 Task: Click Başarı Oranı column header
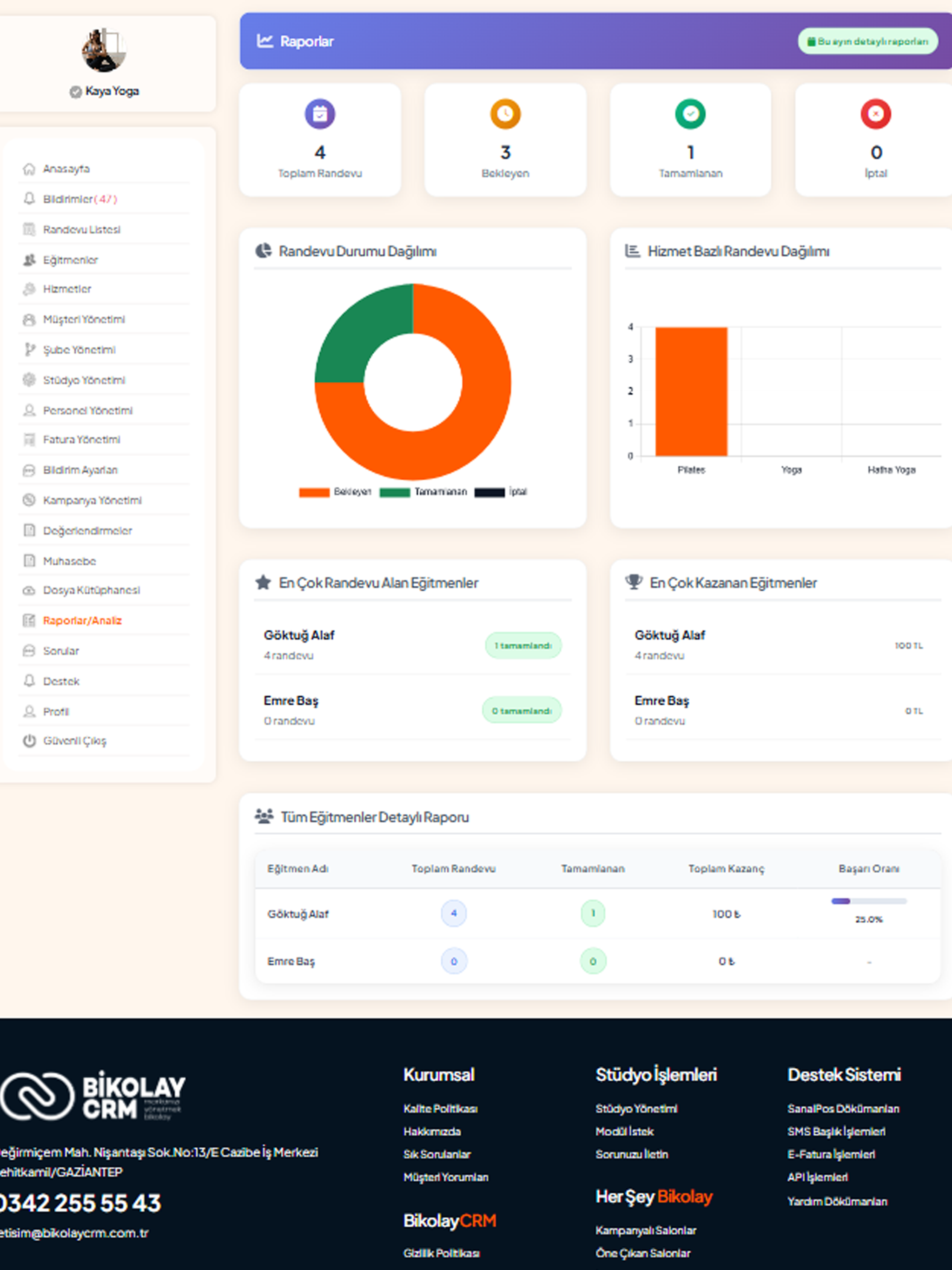tap(869, 869)
